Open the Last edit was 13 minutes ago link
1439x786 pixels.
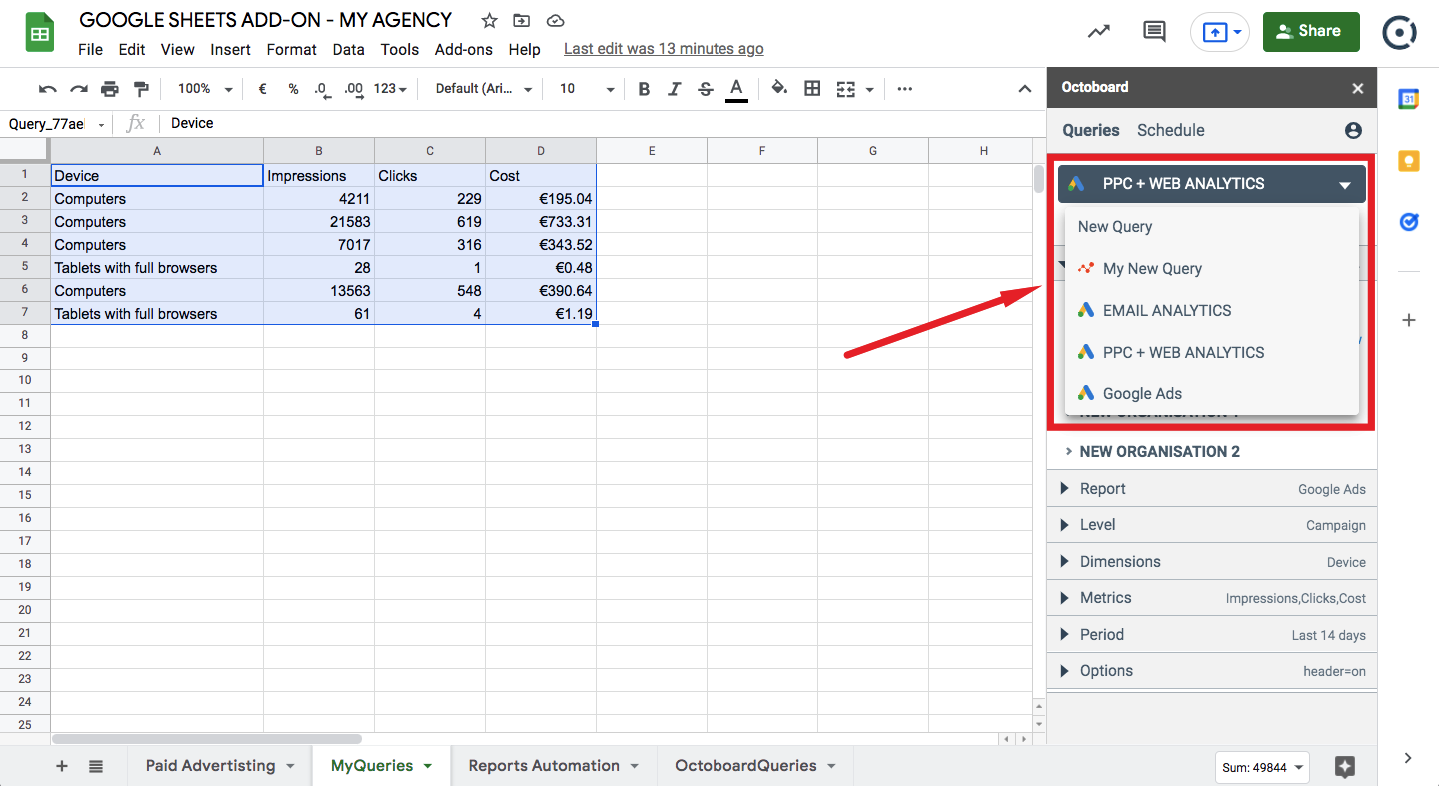tap(664, 49)
